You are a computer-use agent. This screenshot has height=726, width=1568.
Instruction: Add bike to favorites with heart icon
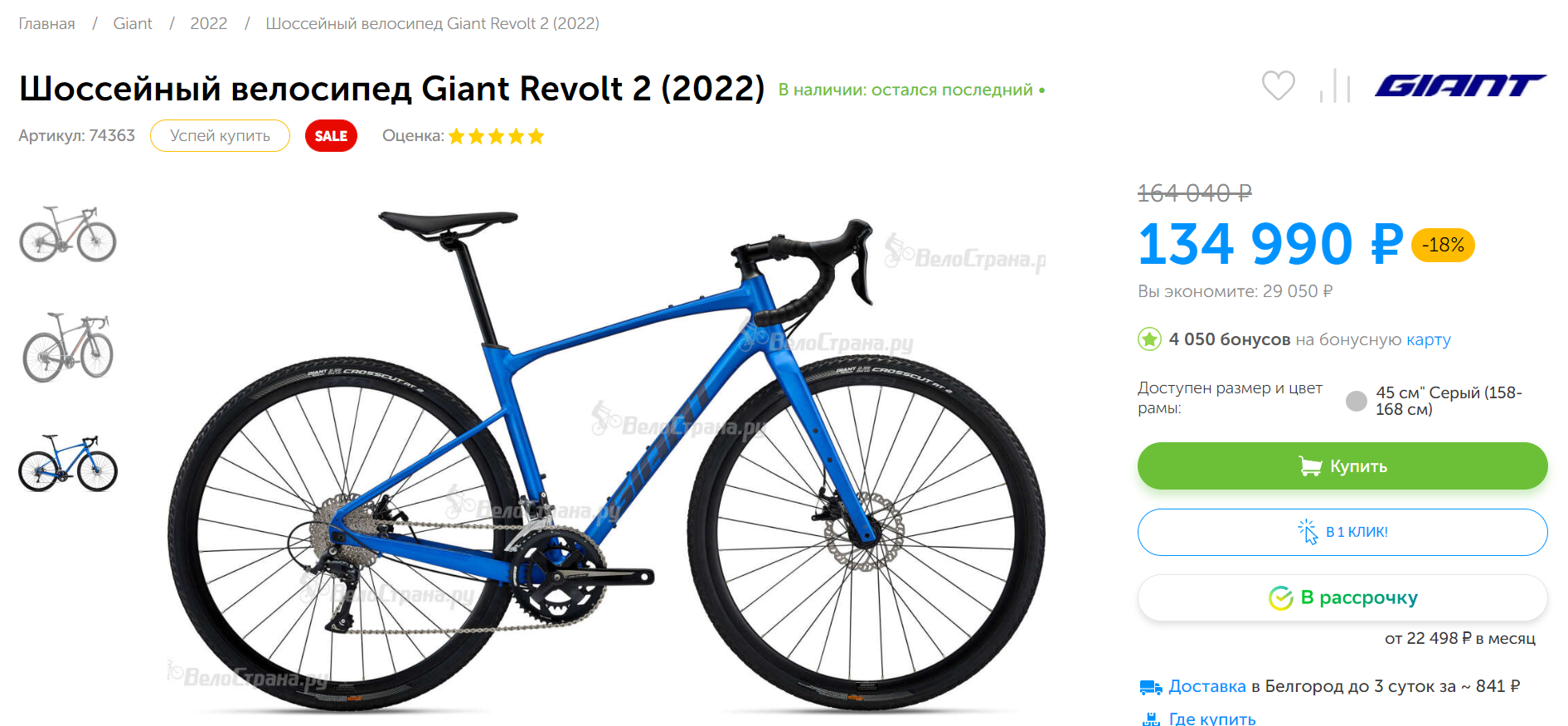1278,85
